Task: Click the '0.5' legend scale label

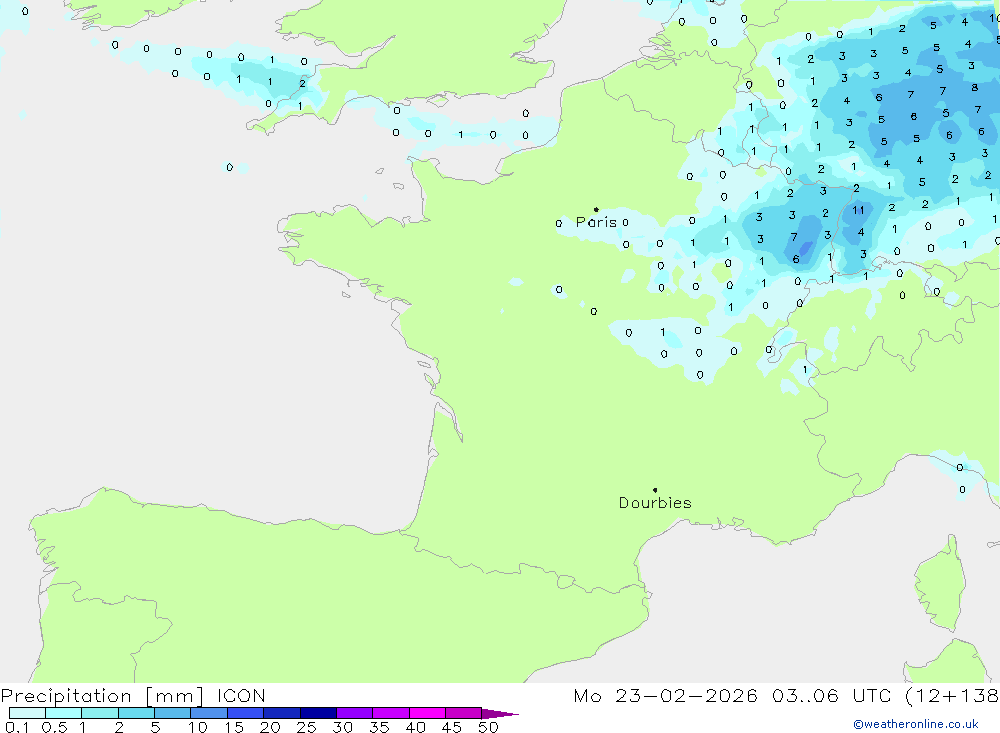Action: [55, 727]
